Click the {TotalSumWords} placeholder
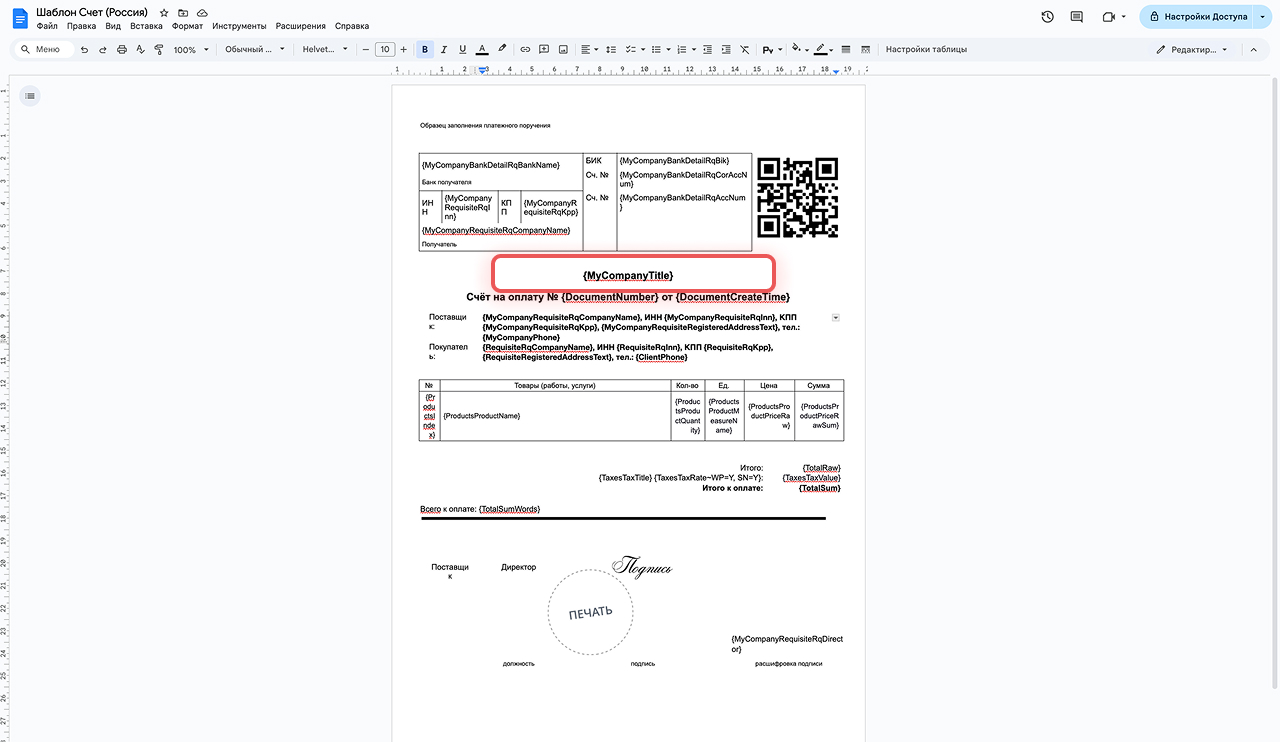 coord(509,509)
